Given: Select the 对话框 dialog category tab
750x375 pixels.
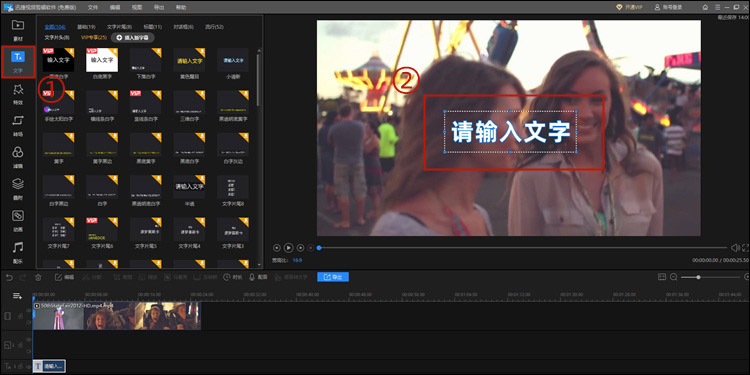Looking at the screenshot, I should click(x=184, y=27).
